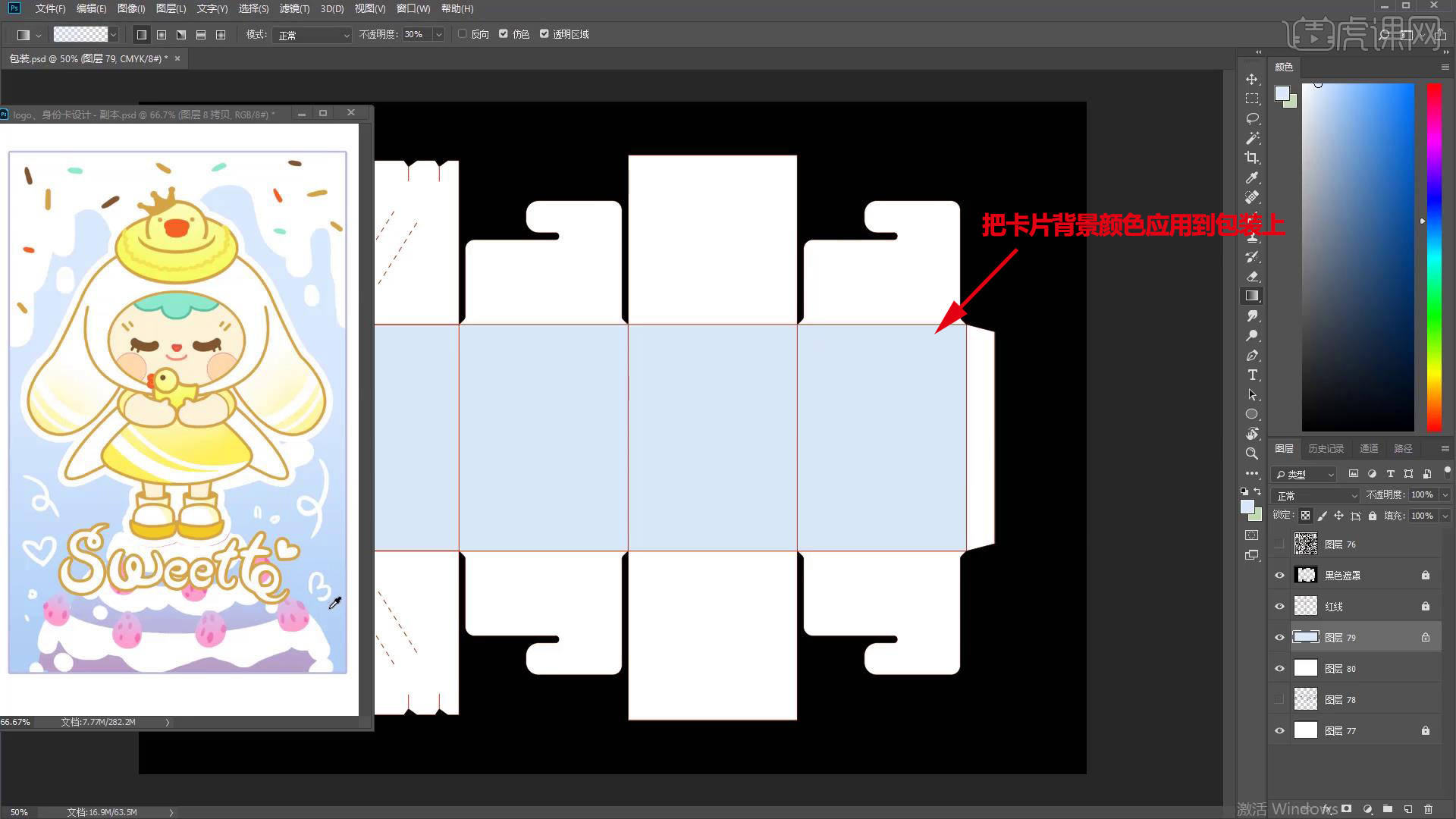The height and width of the screenshot is (819, 1456).
Task: Open the tool preset picker arrow
Action: coord(38,35)
